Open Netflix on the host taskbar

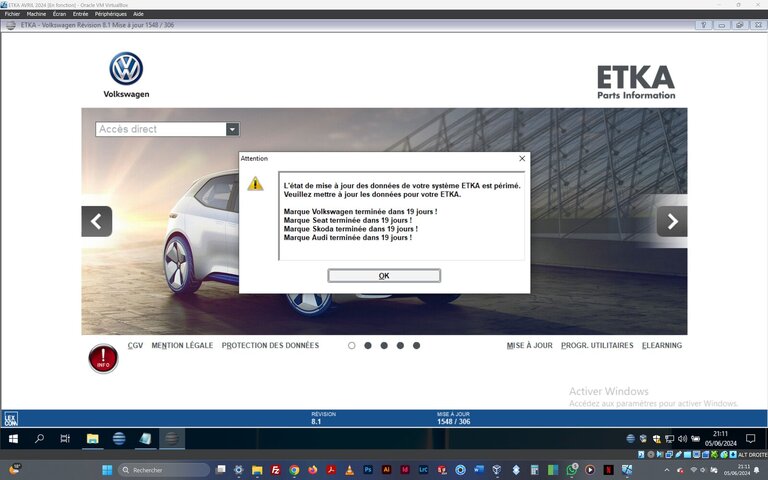[608, 470]
